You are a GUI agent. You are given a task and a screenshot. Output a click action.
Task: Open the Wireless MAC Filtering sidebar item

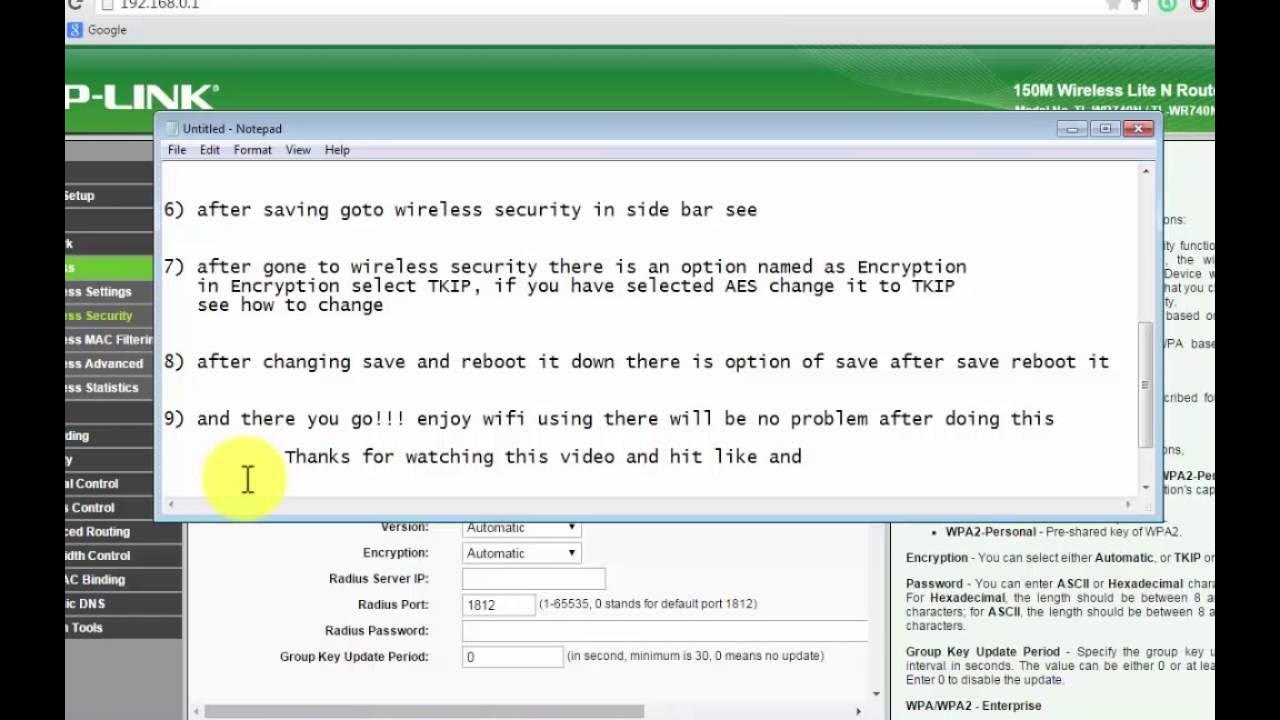[x=109, y=340]
